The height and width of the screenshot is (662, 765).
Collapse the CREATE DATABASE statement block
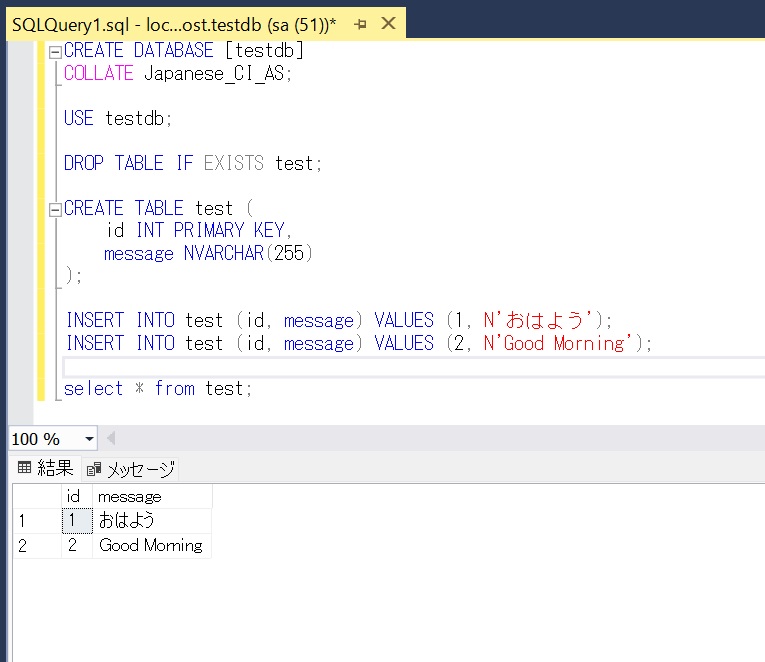55,52
